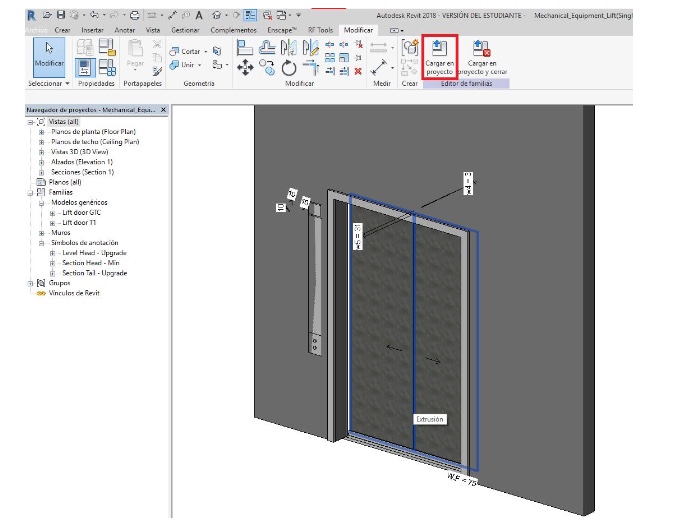The image size is (679, 522).
Task: Click the red Delete X icon
Action: (x=358, y=71)
